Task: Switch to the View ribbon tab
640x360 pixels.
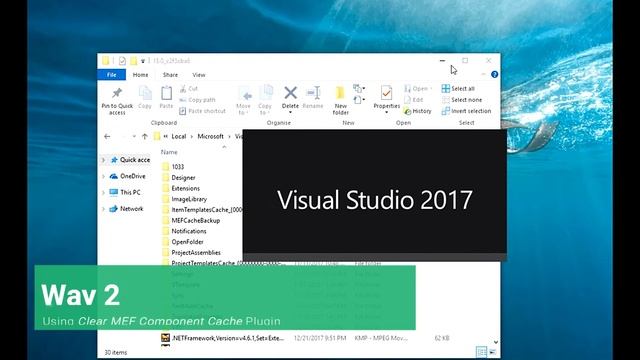Action: (199, 75)
